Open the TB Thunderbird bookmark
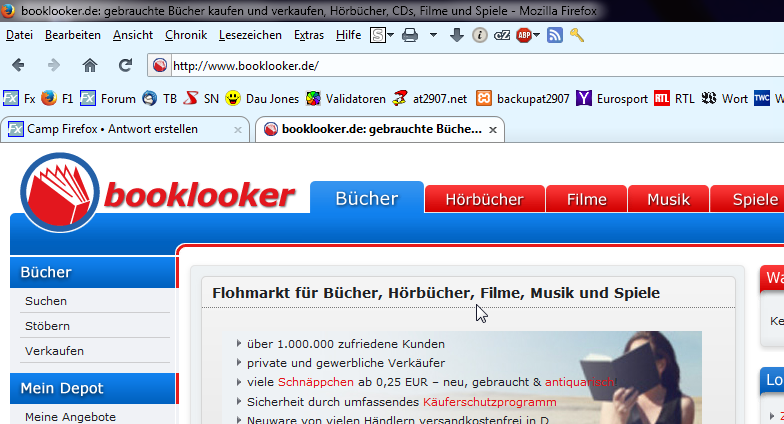The width and height of the screenshot is (784, 424). point(160,98)
